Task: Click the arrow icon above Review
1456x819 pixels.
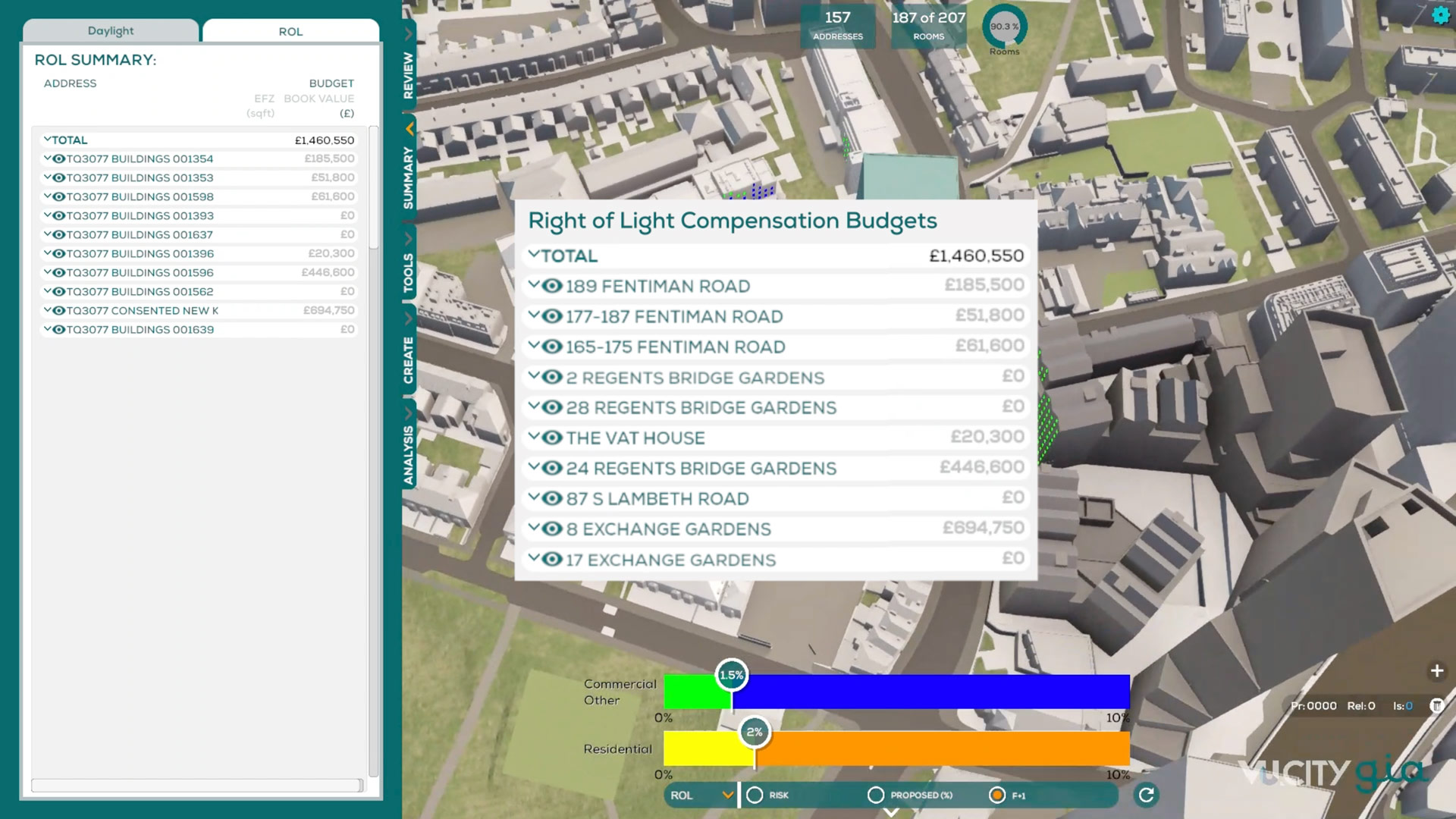Action: point(409,33)
